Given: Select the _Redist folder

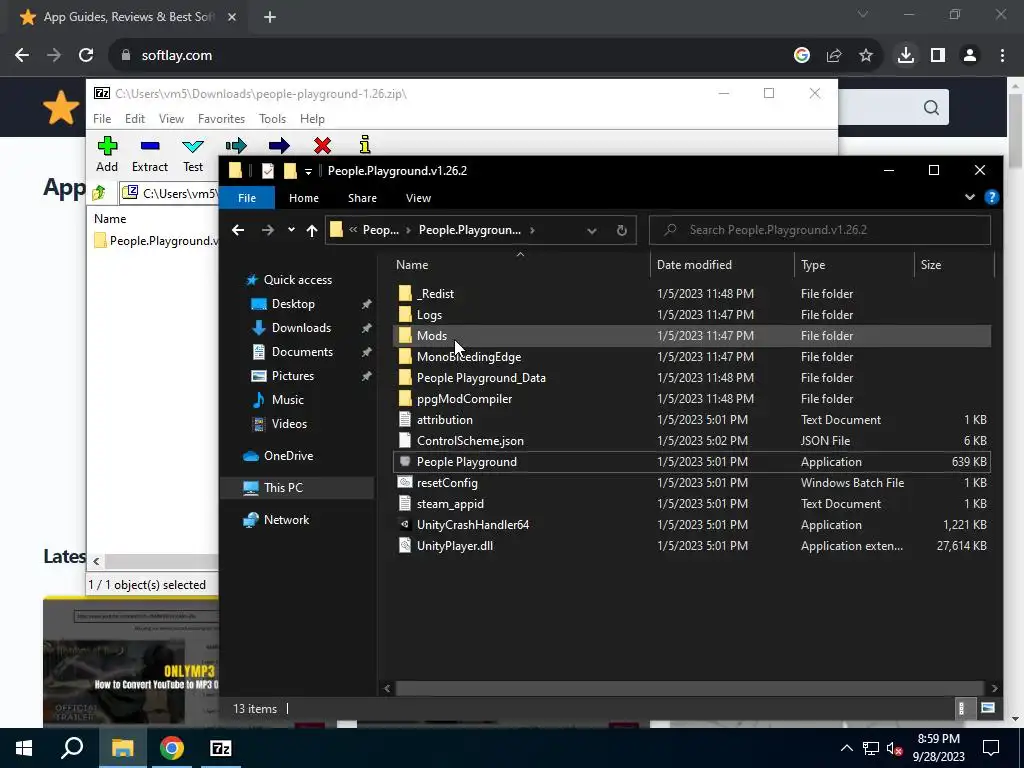Looking at the screenshot, I should tap(692, 294).
